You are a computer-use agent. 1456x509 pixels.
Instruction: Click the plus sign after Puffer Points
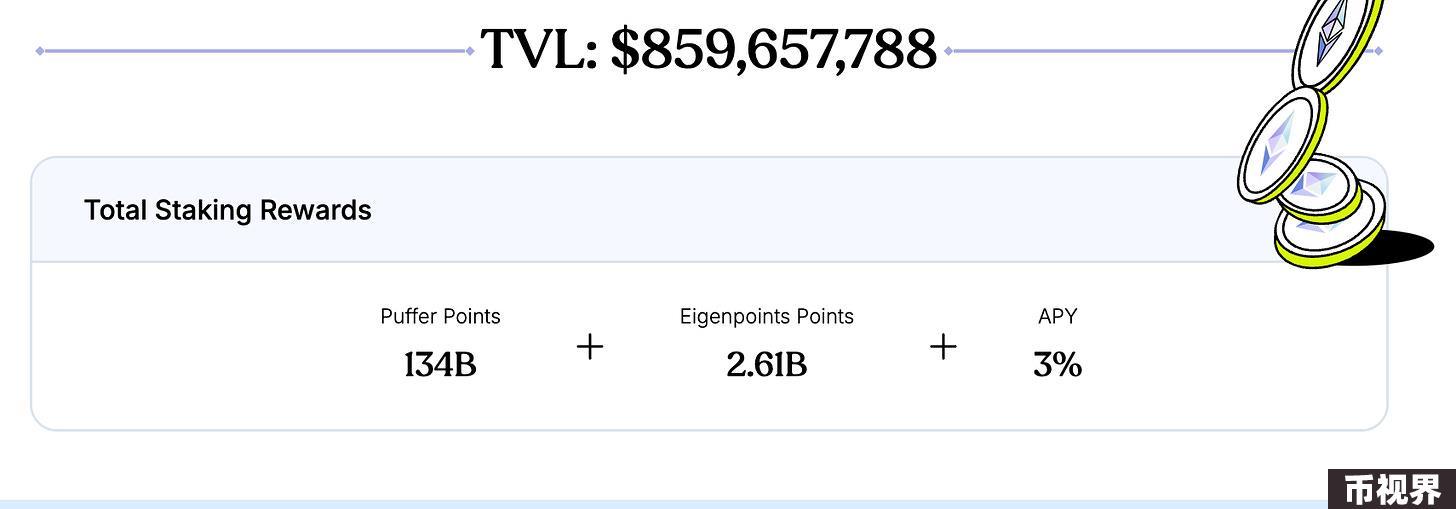pos(591,347)
